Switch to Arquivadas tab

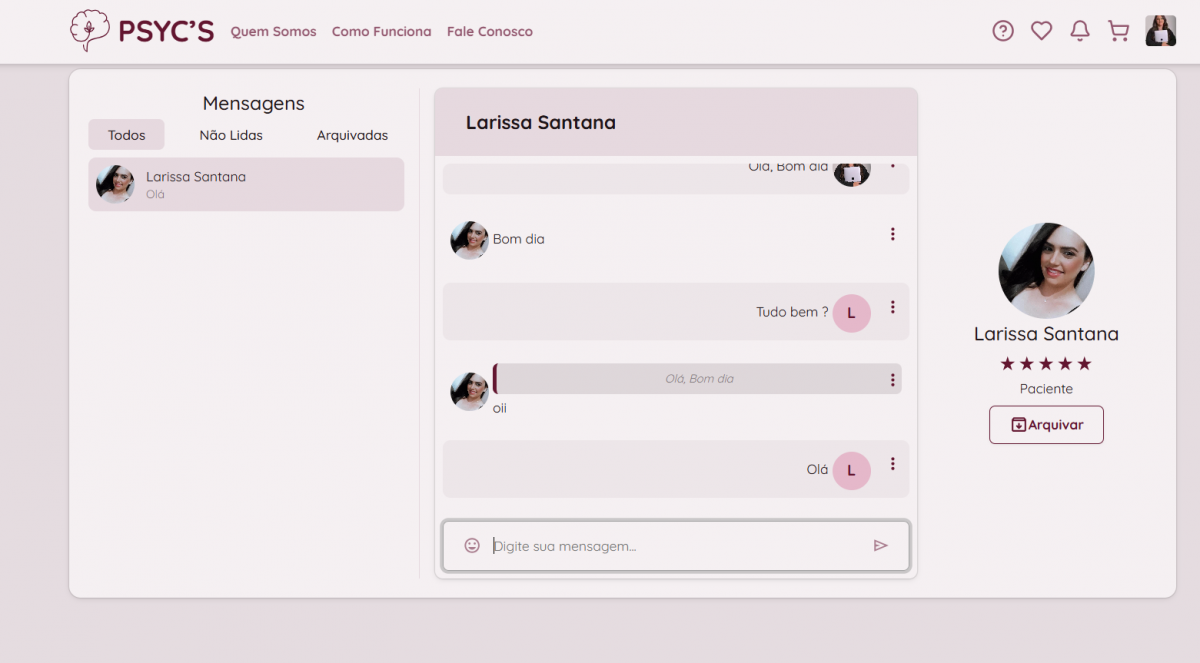[352, 135]
